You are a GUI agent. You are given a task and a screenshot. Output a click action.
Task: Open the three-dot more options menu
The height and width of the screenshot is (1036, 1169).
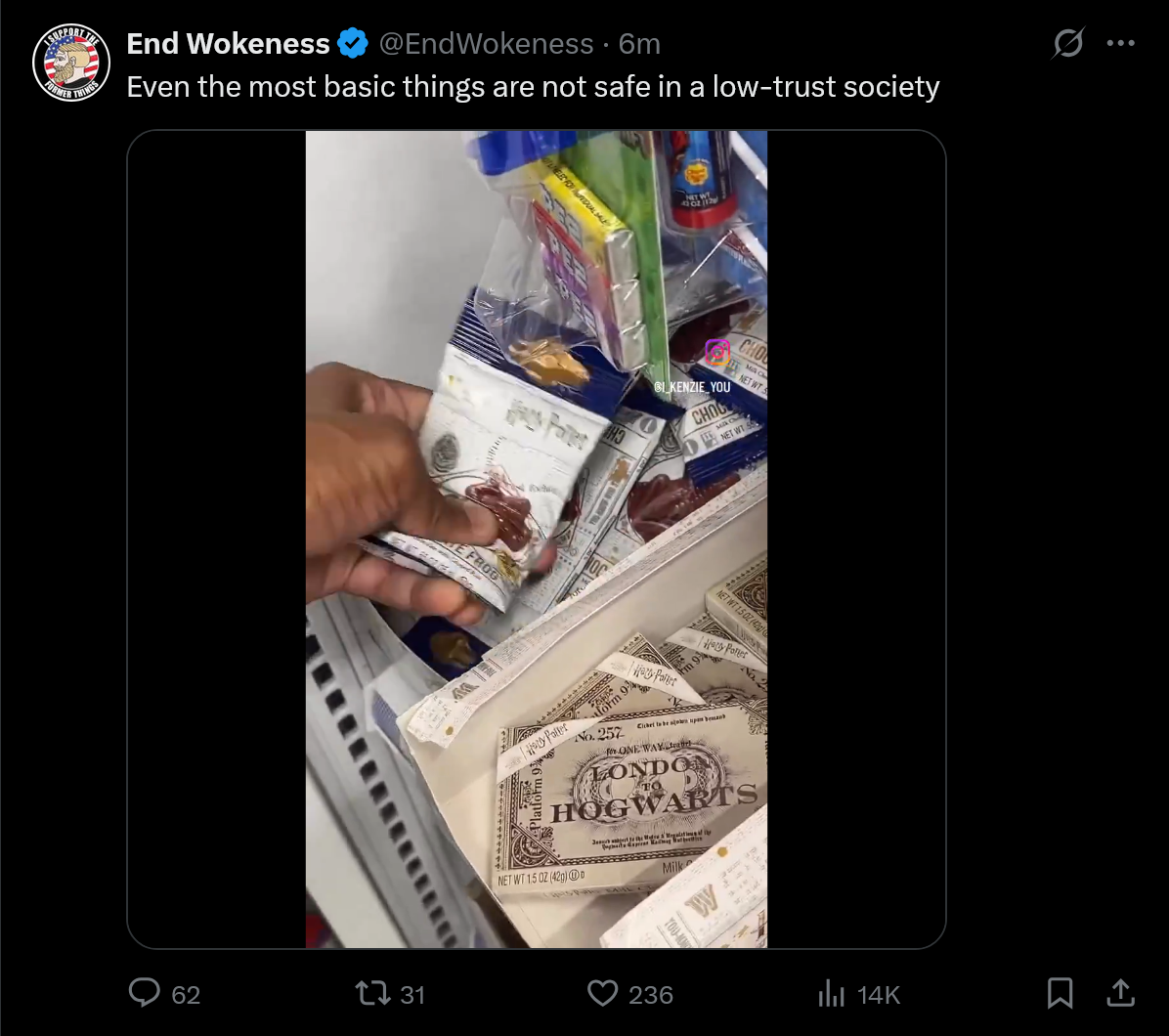(x=1120, y=43)
